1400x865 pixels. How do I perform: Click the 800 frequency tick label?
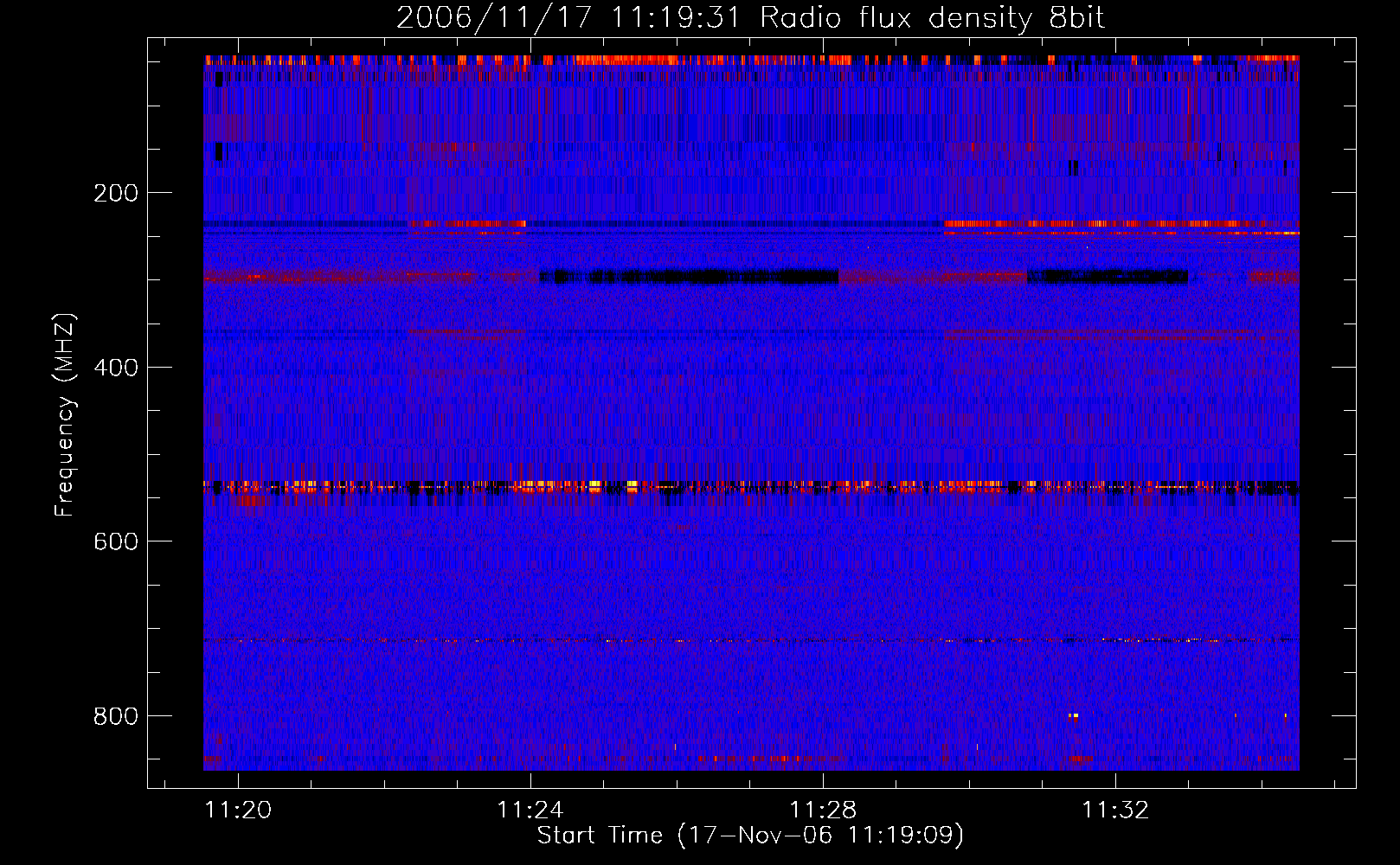pyautogui.click(x=116, y=716)
